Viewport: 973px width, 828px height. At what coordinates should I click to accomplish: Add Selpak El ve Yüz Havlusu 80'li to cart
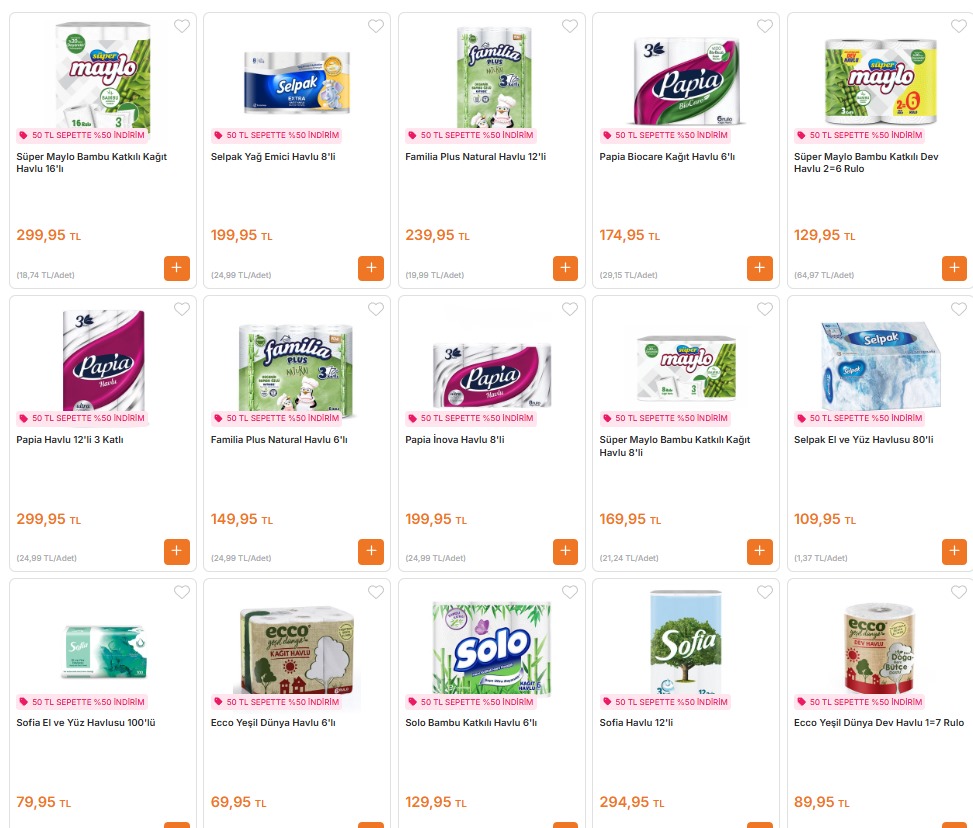(954, 551)
